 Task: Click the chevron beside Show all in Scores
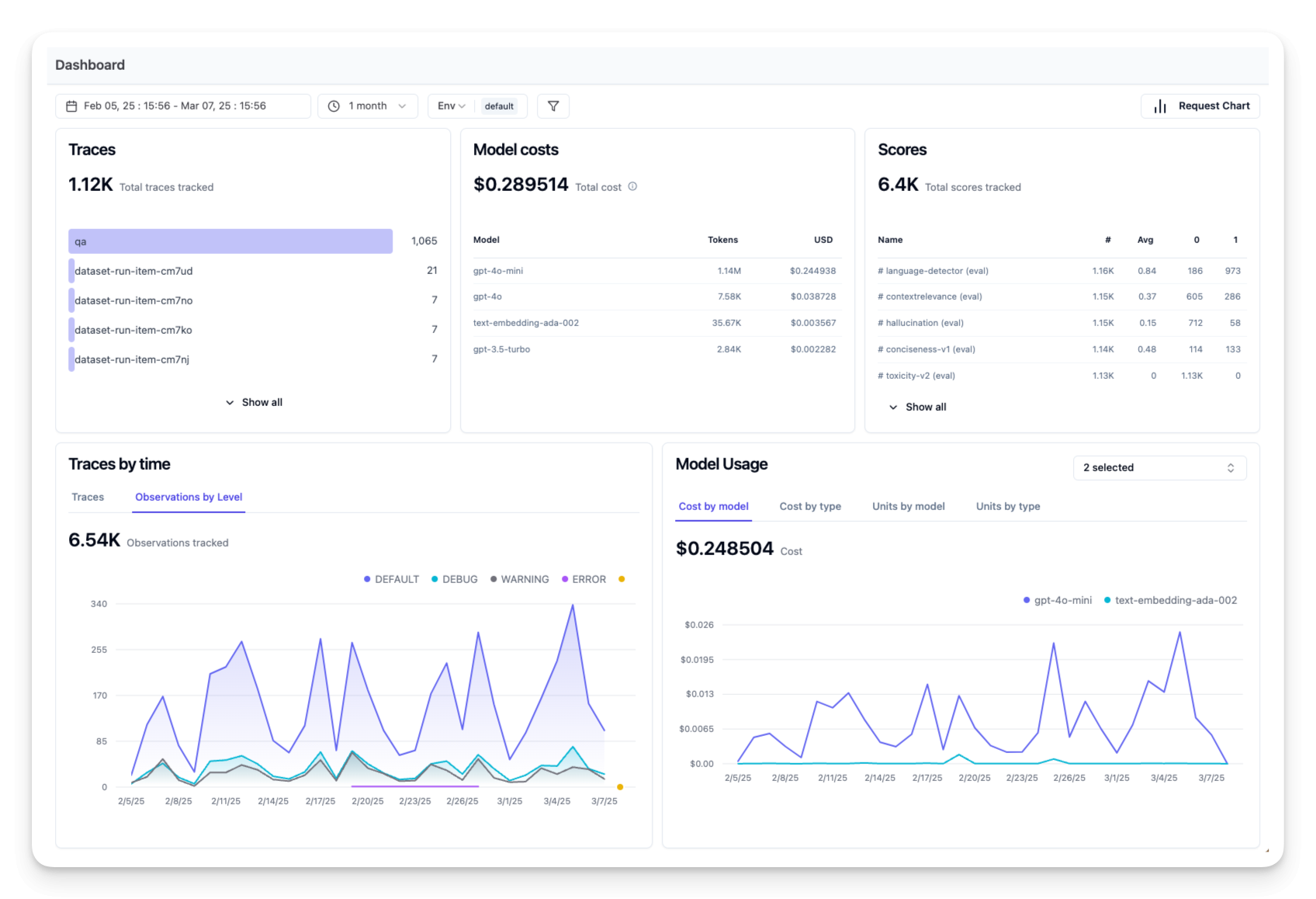[x=893, y=407]
